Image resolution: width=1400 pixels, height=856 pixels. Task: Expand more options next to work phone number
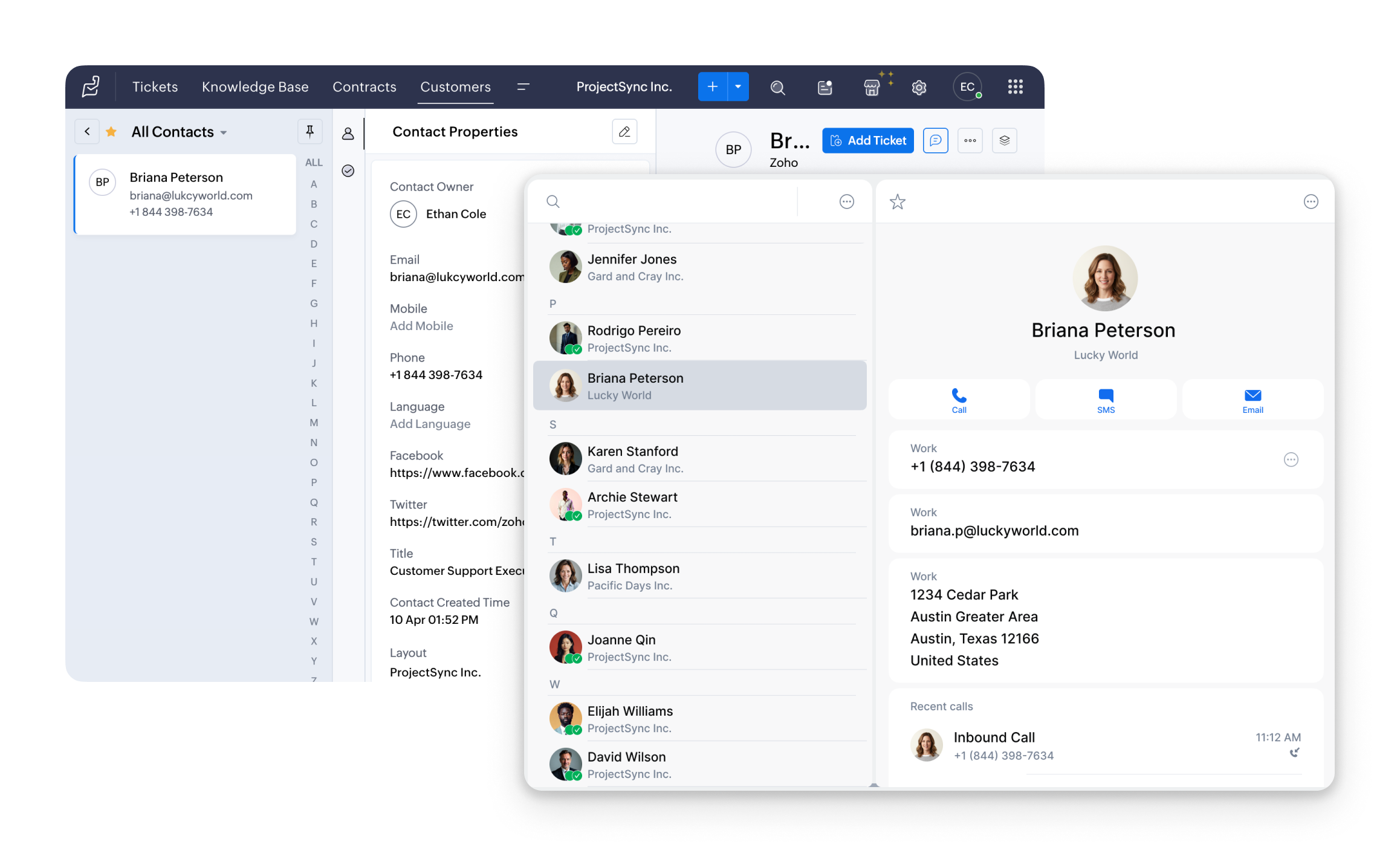click(x=1291, y=460)
